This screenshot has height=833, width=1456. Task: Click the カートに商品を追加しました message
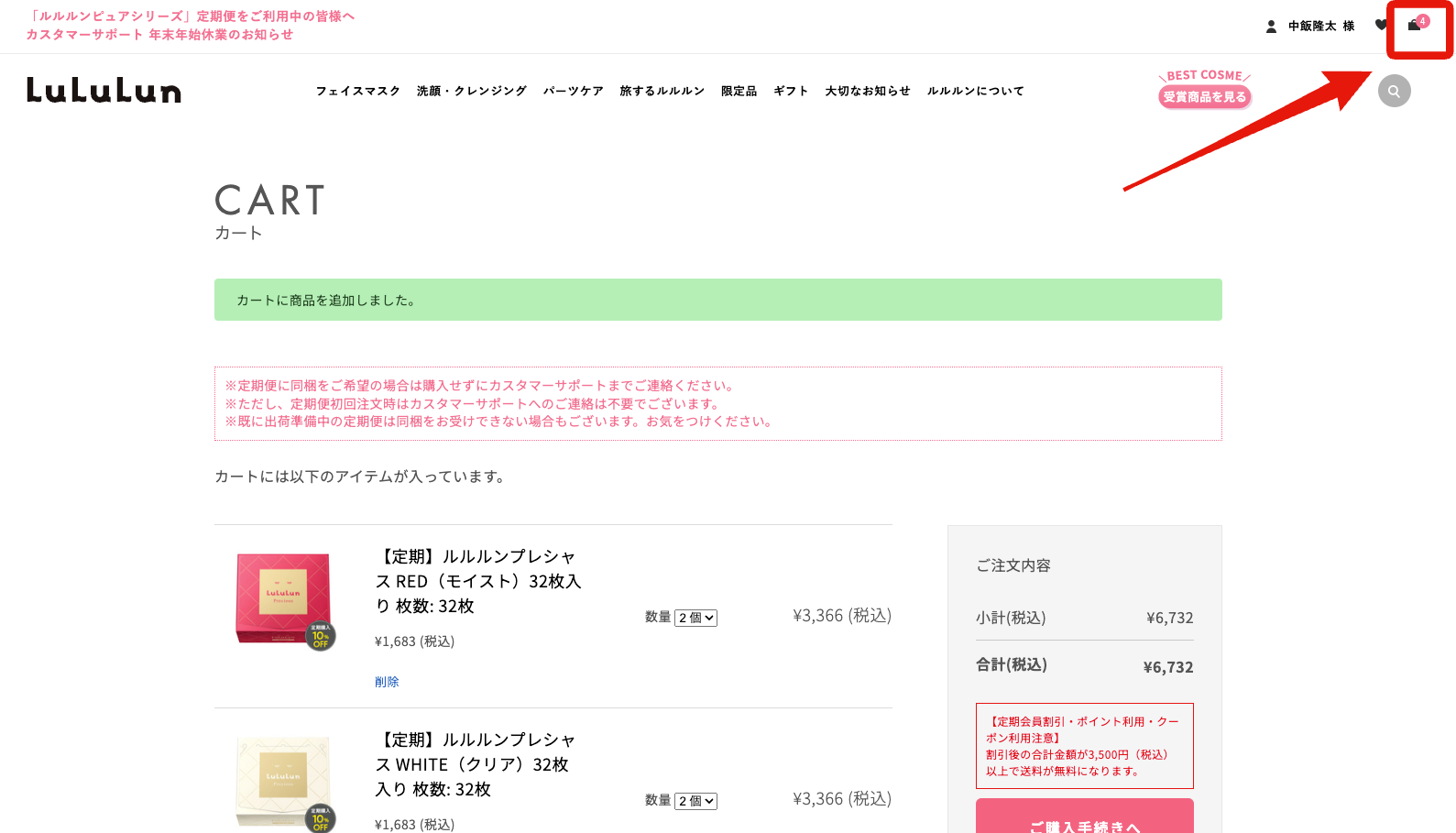tap(718, 300)
